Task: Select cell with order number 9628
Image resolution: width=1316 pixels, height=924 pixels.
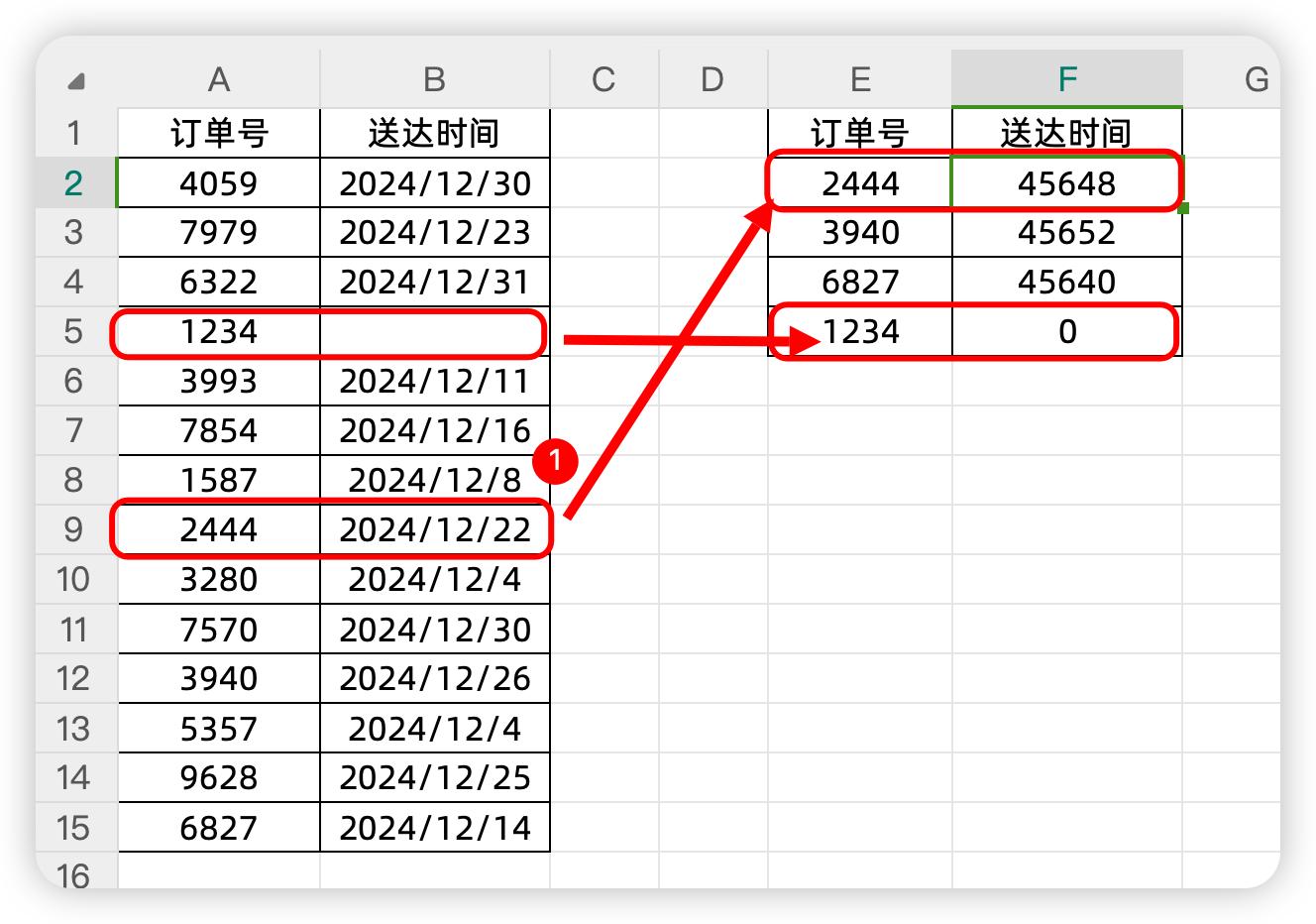Action: [219, 777]
